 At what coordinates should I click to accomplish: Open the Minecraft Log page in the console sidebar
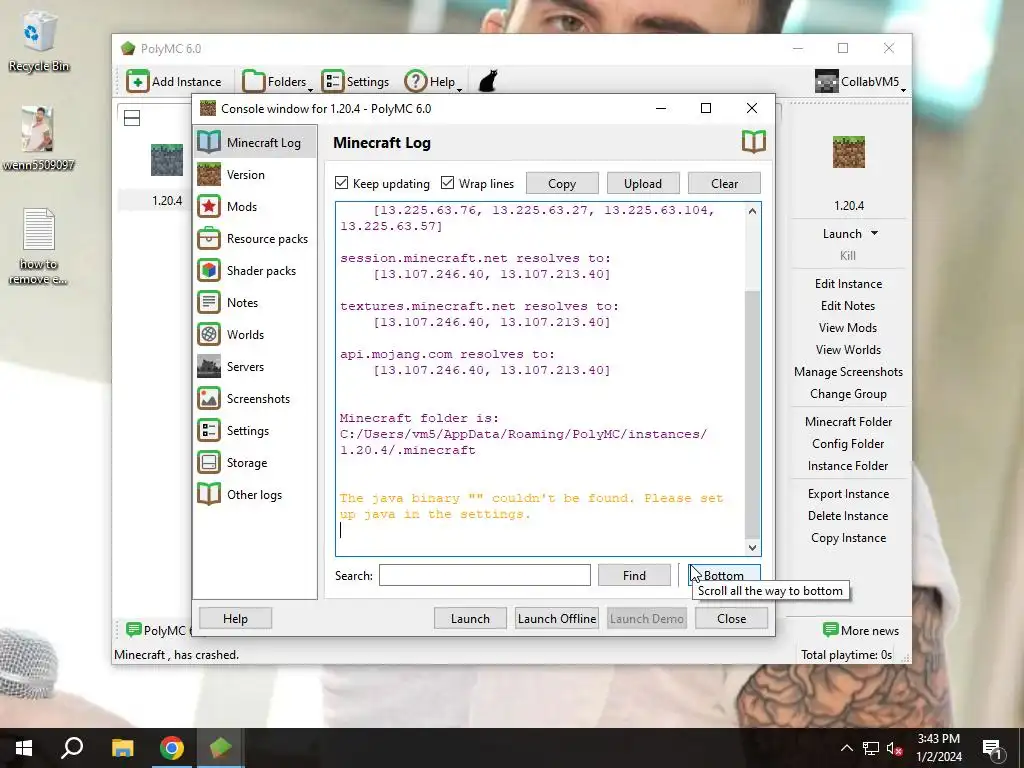coord(255,142)
